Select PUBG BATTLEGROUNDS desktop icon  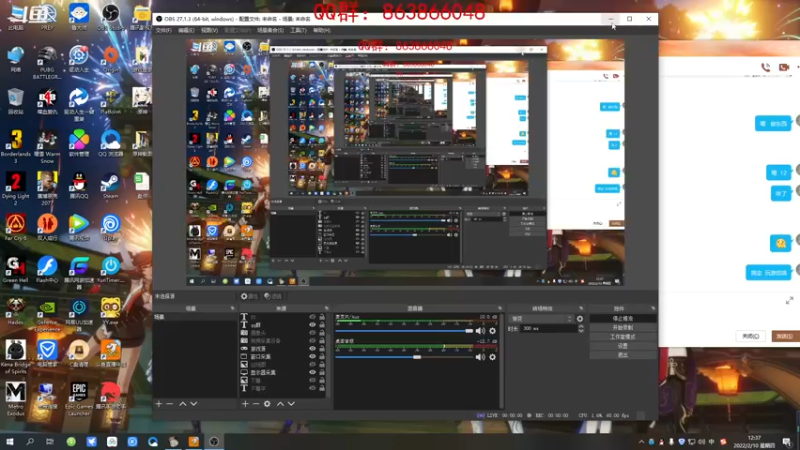(x=47, y=62)
